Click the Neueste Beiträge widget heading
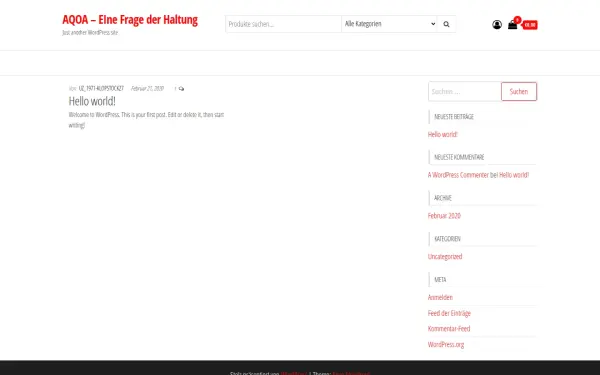This screenshot has height=375, width=600. point(454,117)
